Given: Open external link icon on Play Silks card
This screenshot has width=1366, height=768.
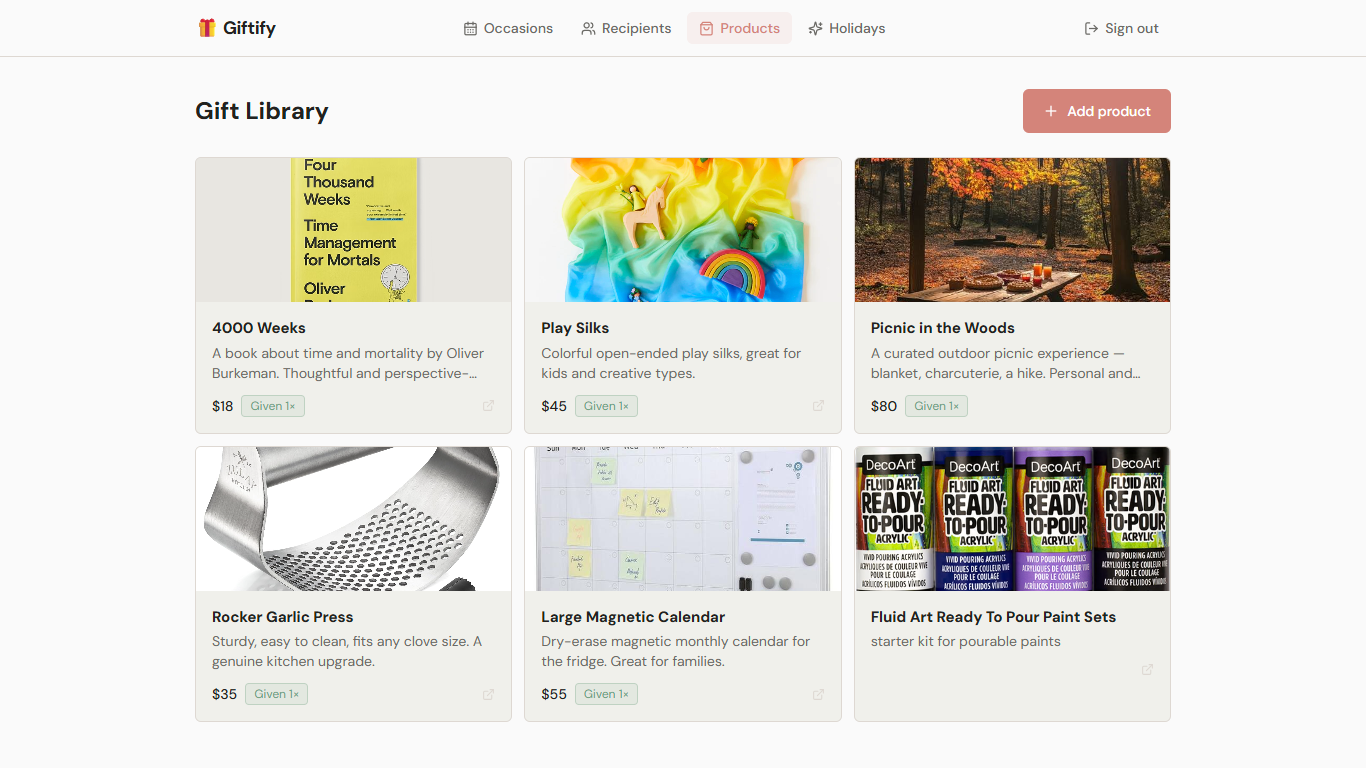Looking at the screenshot, I should click(818, 406).
